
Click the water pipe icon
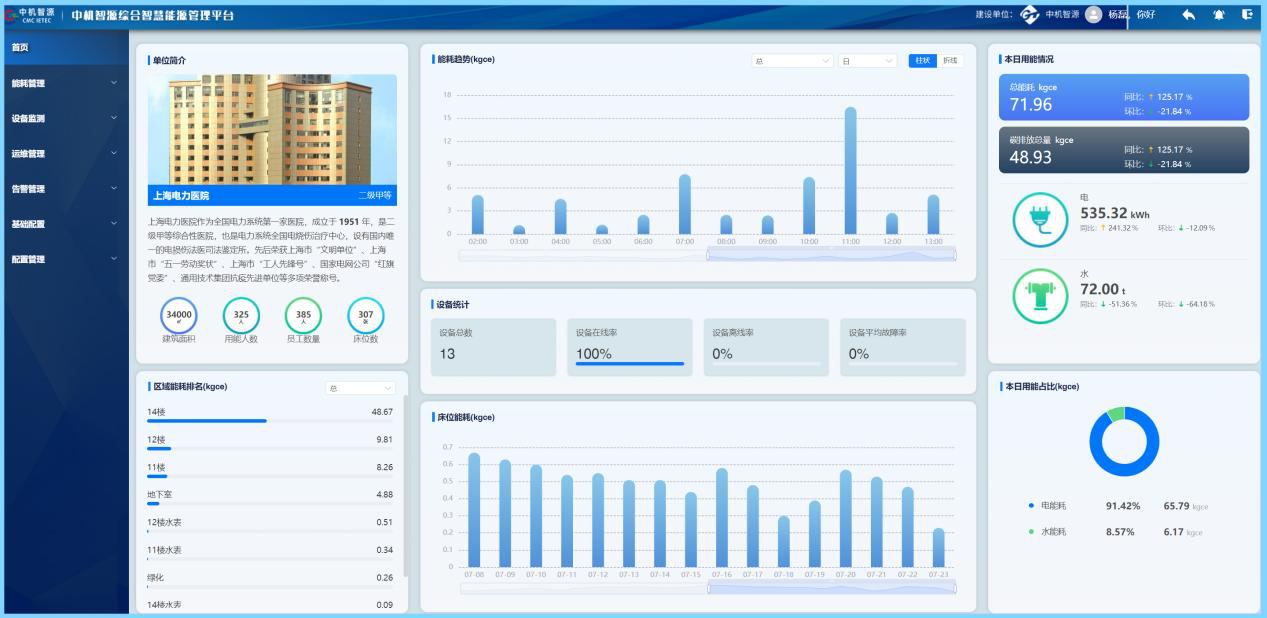pyautogui.click(x=1040, y=296)
